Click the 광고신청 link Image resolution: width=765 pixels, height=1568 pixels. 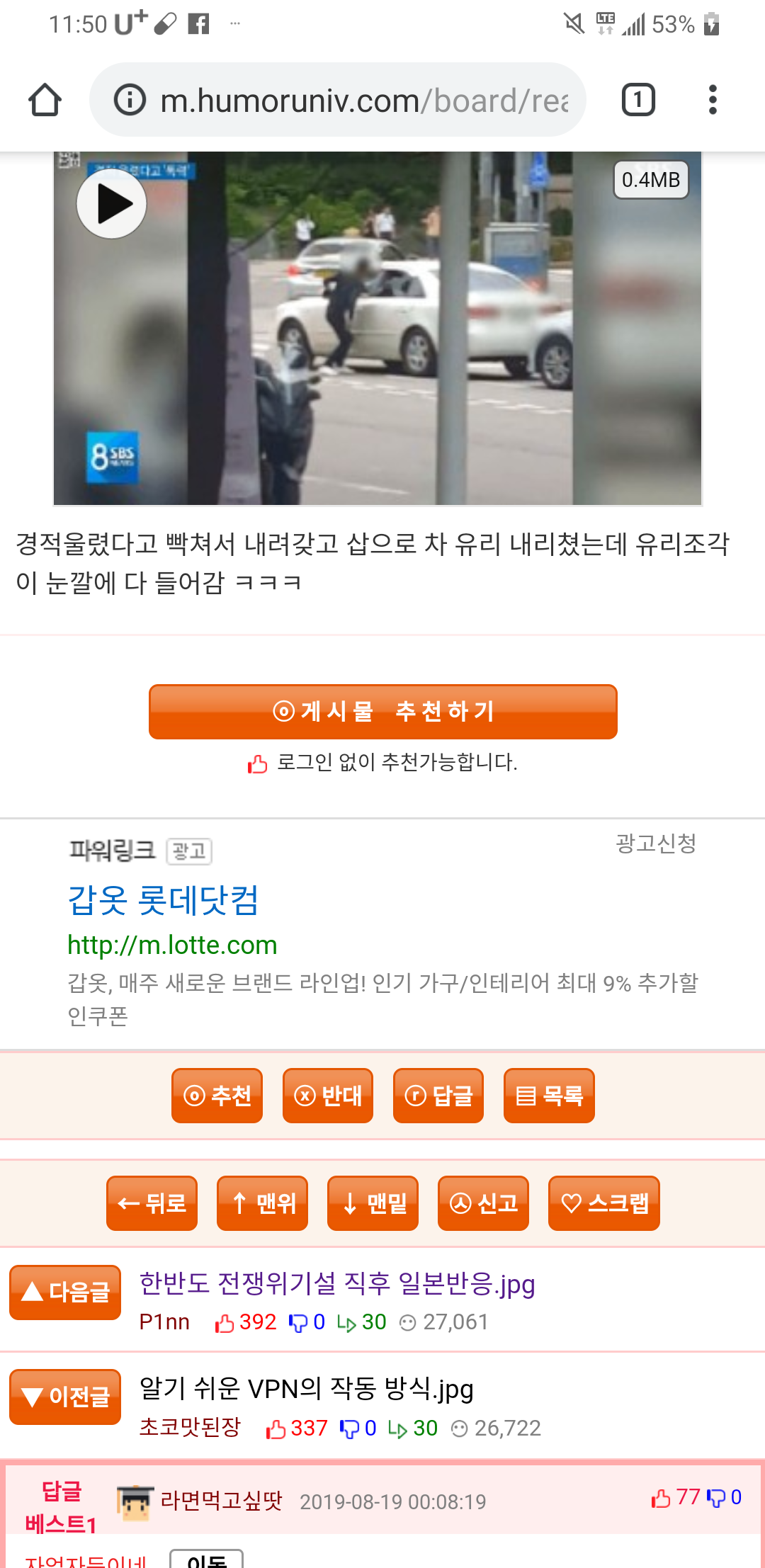656,843
